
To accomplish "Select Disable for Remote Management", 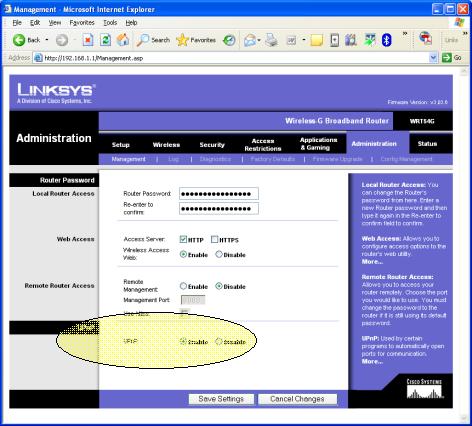I will (x=219, y=286).
